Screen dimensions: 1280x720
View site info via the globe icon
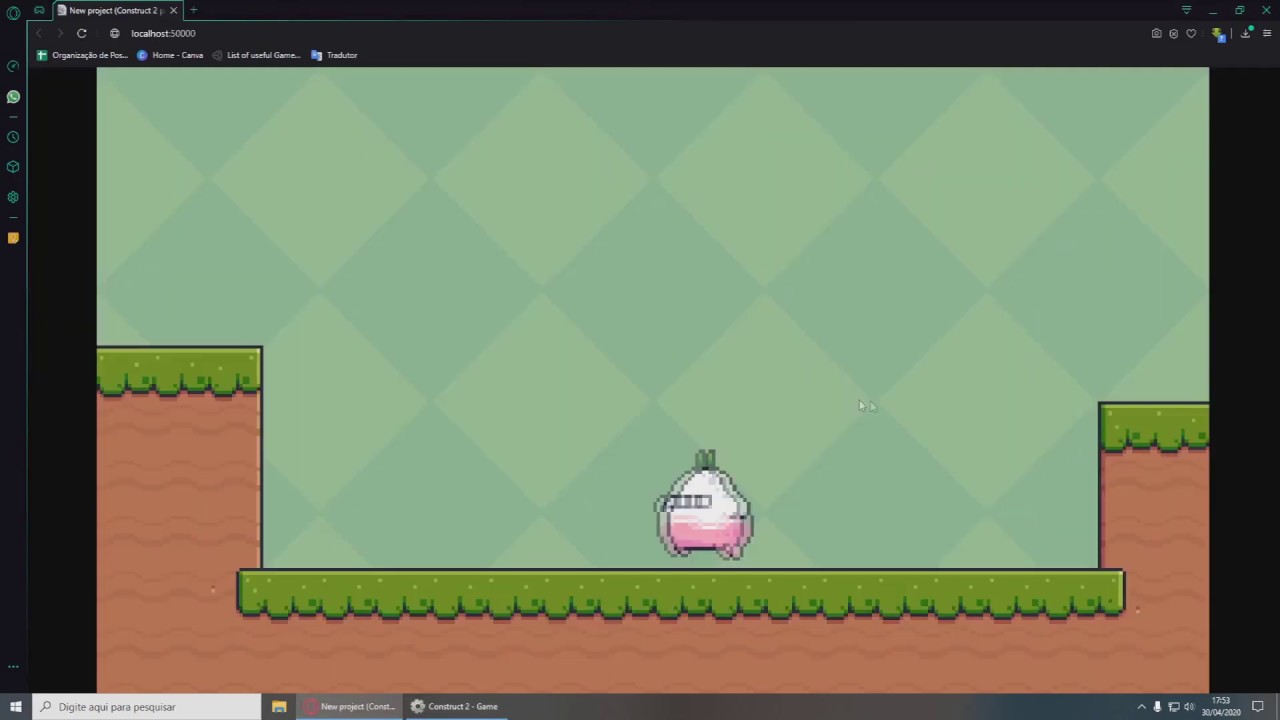[x=114, y=33]
